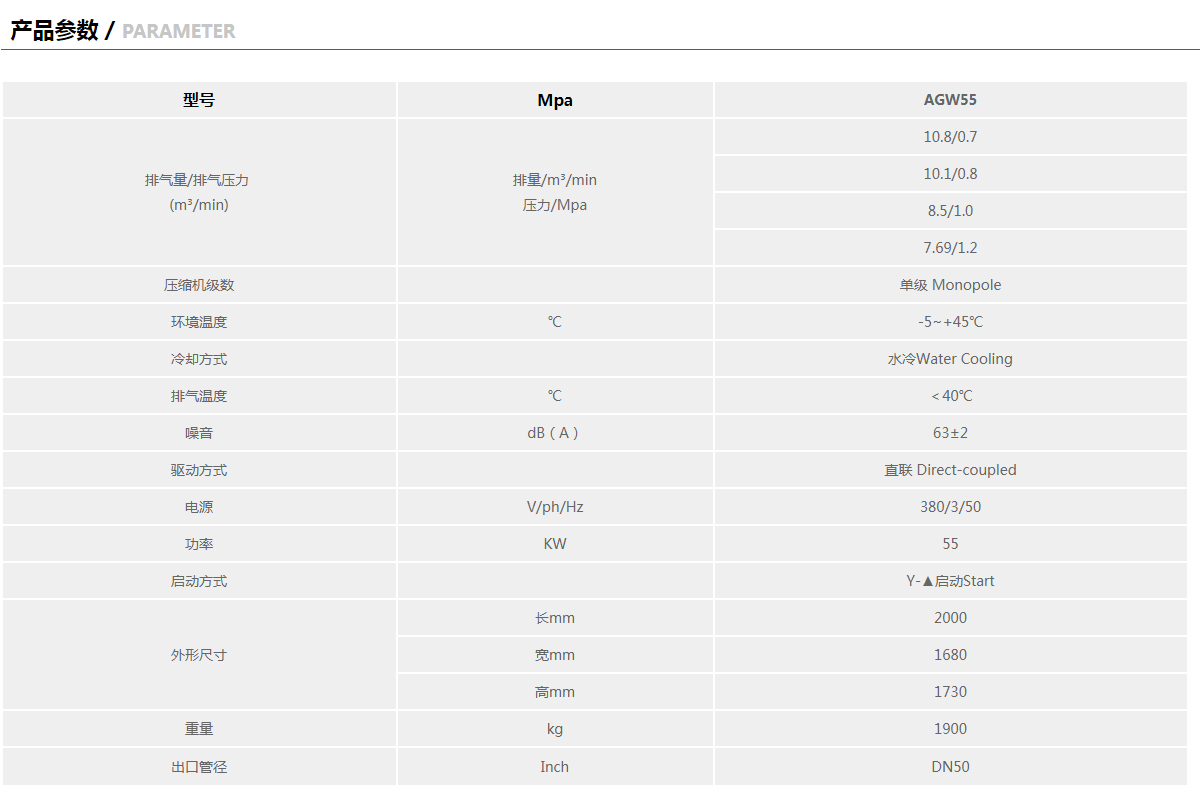
Task: Click the Mpa column header
Action: 555,100
